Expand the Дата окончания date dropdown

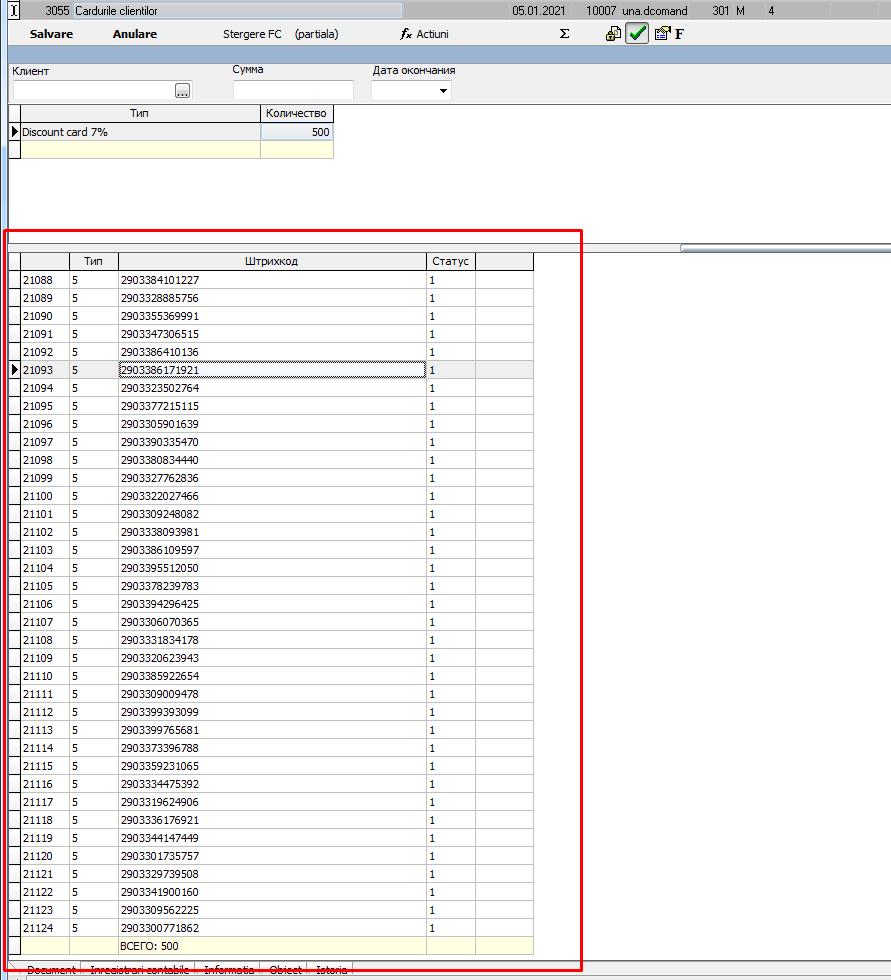pyautogui.click(x=443, y=91)
